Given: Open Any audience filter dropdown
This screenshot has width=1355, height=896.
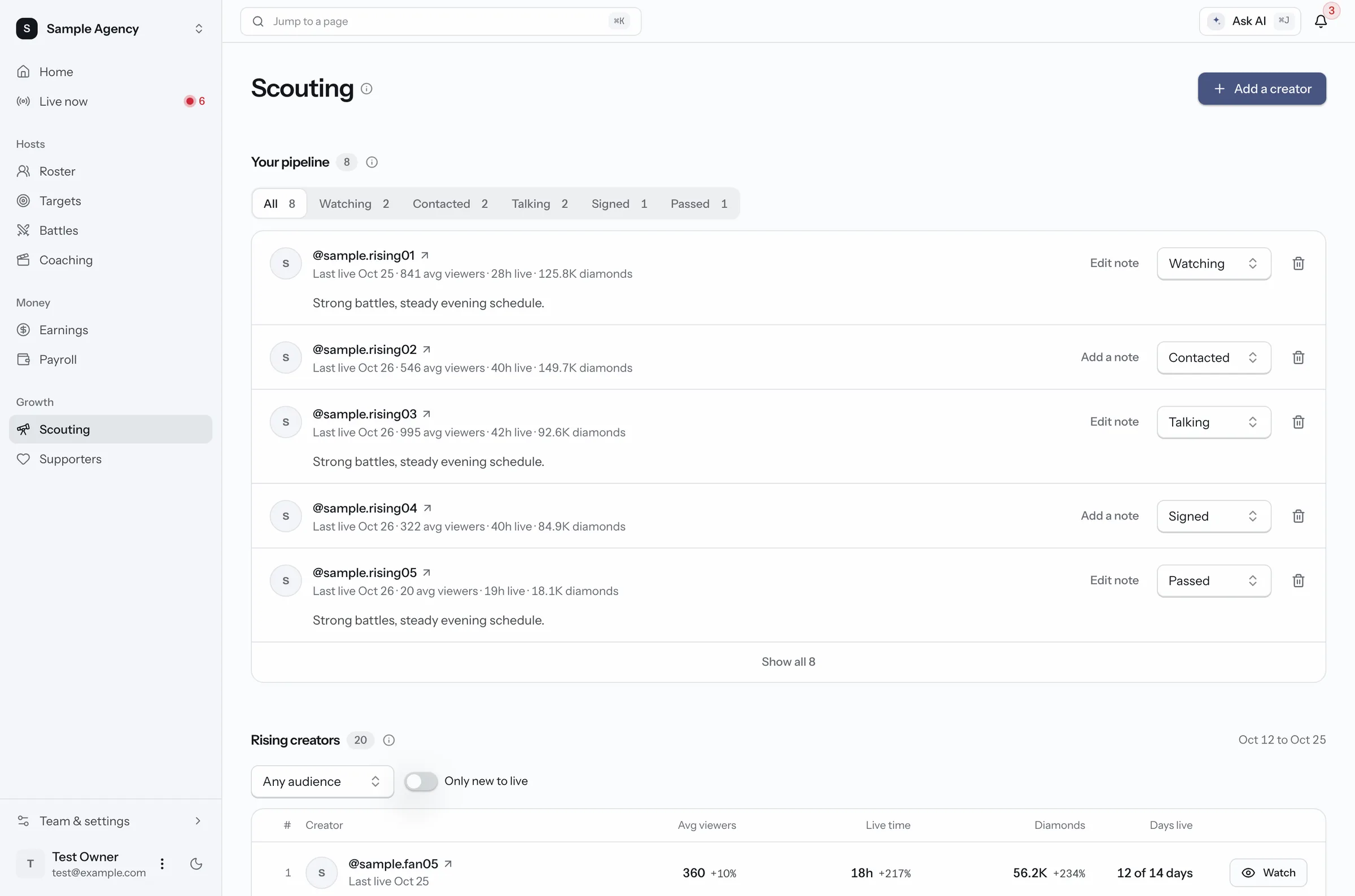Looking at the screenshot, I should [x=322, y=782].
